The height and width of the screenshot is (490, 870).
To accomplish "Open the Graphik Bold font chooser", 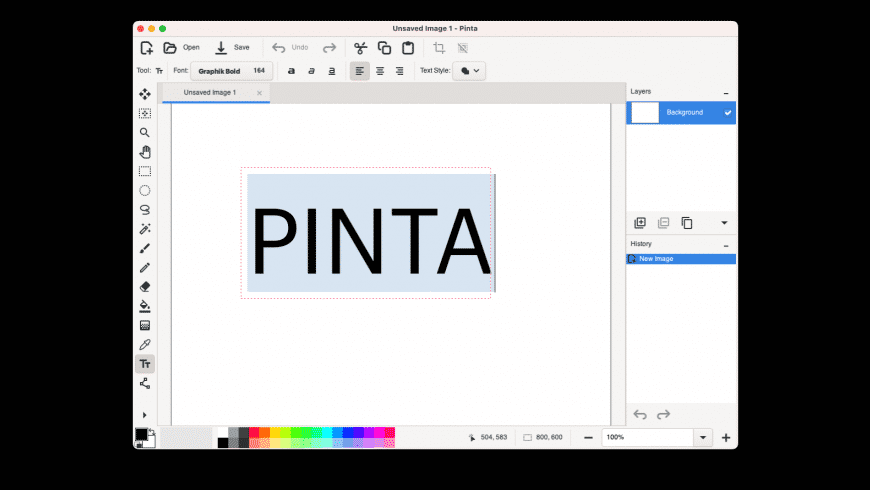I will [231, 71].
